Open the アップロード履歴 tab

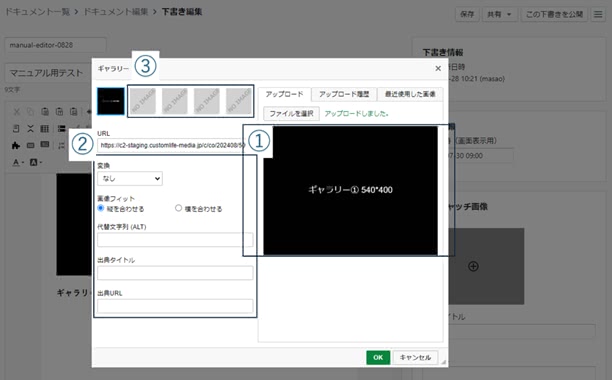click(344, 94)
